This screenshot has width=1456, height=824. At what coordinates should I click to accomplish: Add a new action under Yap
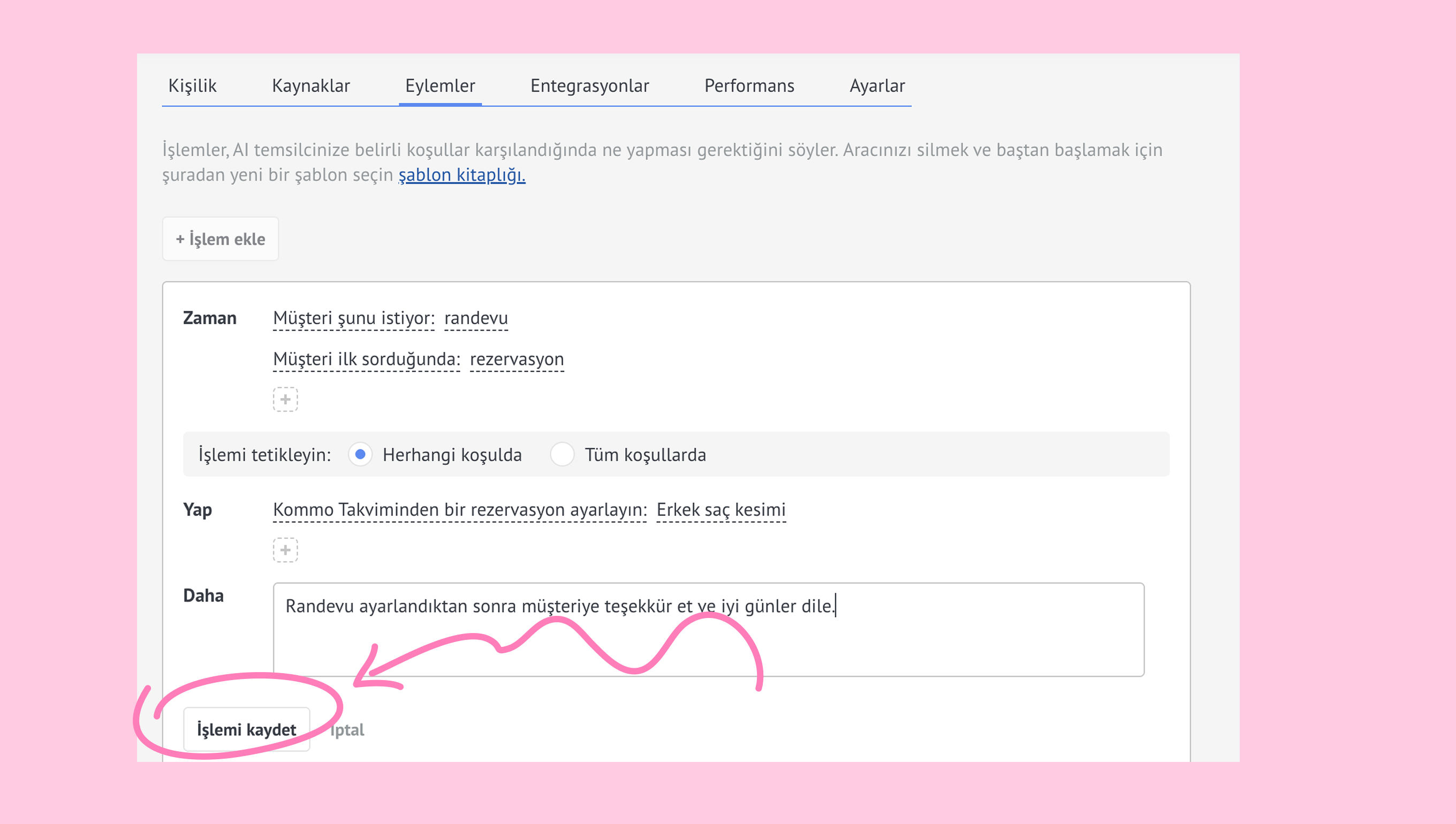coord(285,550)
